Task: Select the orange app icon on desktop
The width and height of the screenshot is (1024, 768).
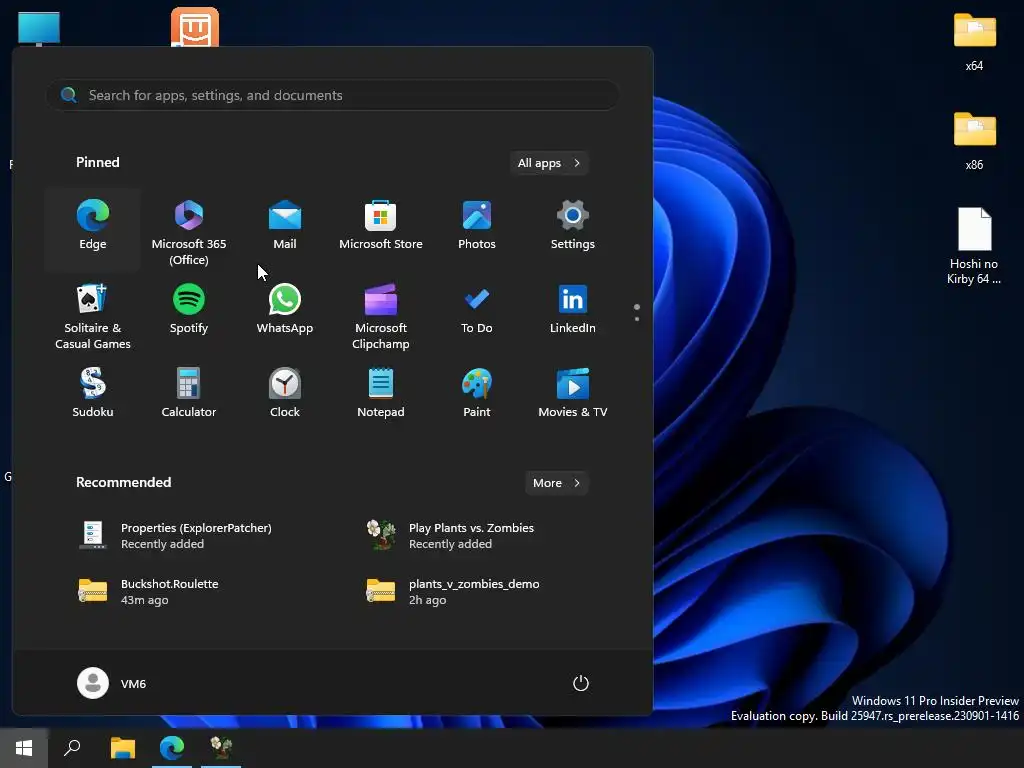Action: click(x=195, y=27)
